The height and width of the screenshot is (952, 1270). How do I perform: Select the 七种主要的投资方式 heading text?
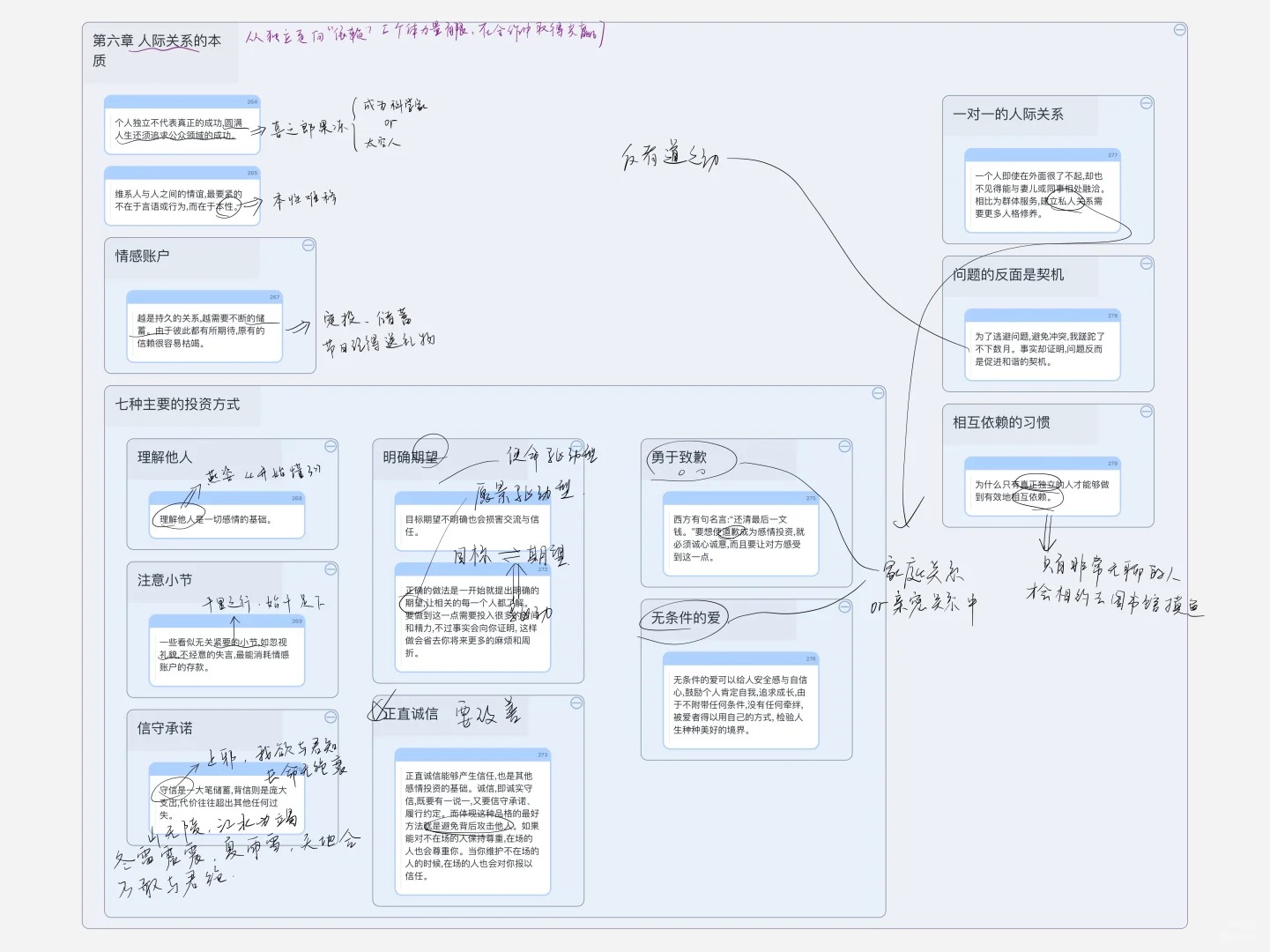[x=177, y=404]
